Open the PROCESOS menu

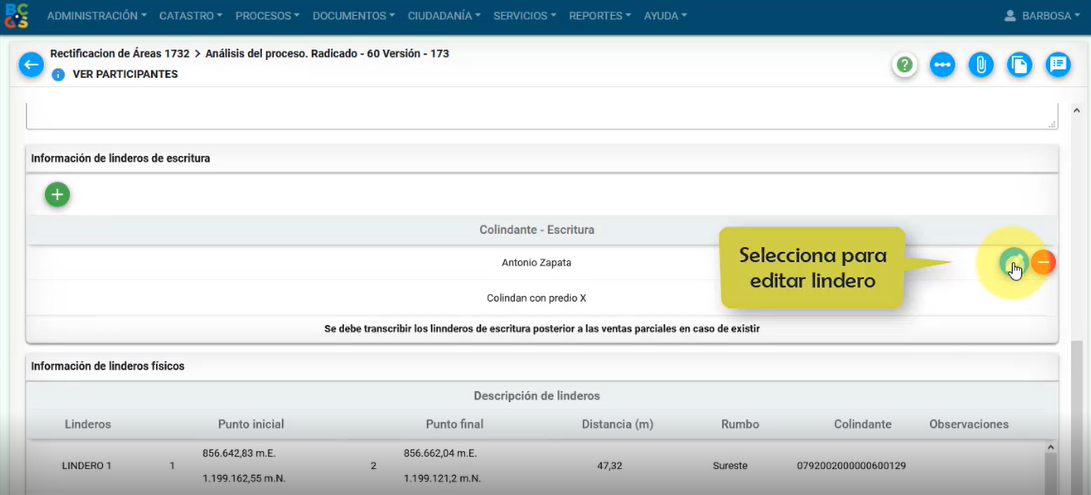click(267, 16)
